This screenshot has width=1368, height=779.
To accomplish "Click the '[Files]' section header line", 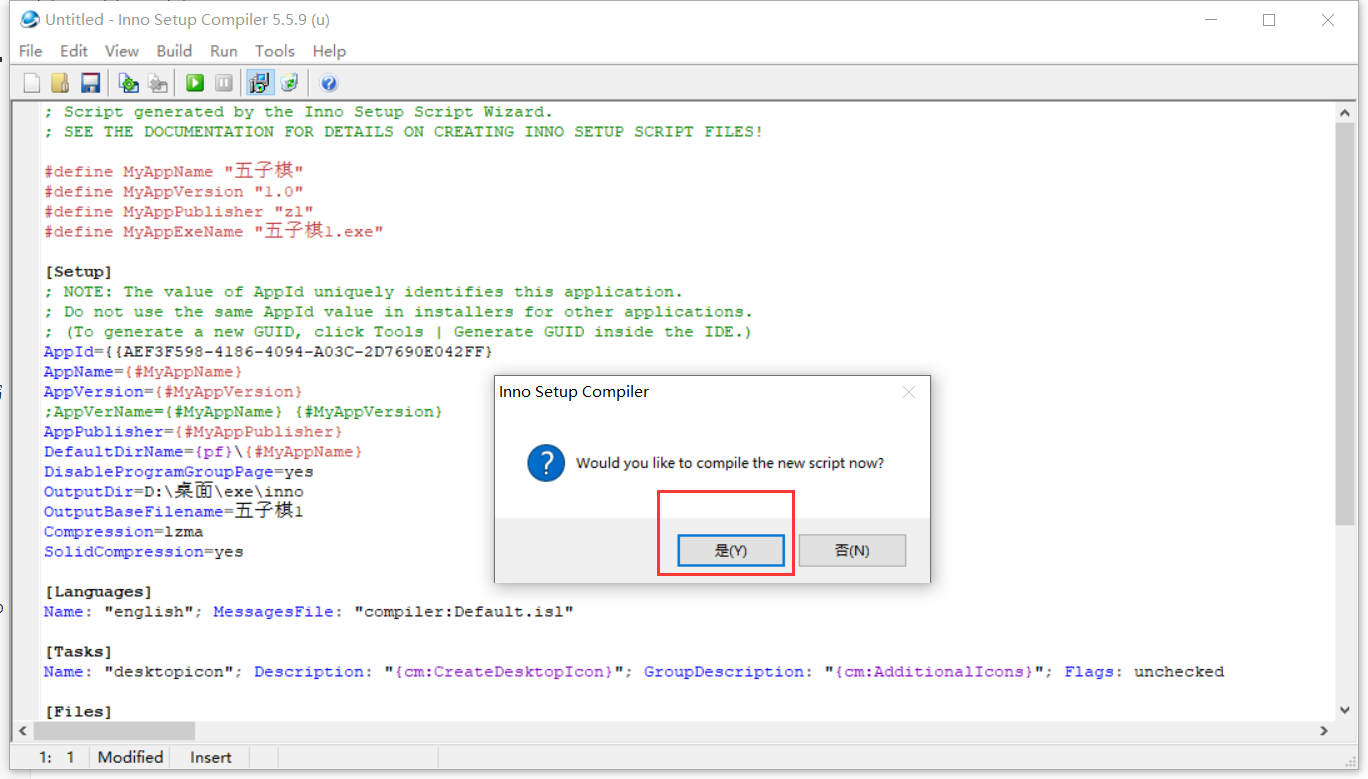I will (x=79, y=712).
